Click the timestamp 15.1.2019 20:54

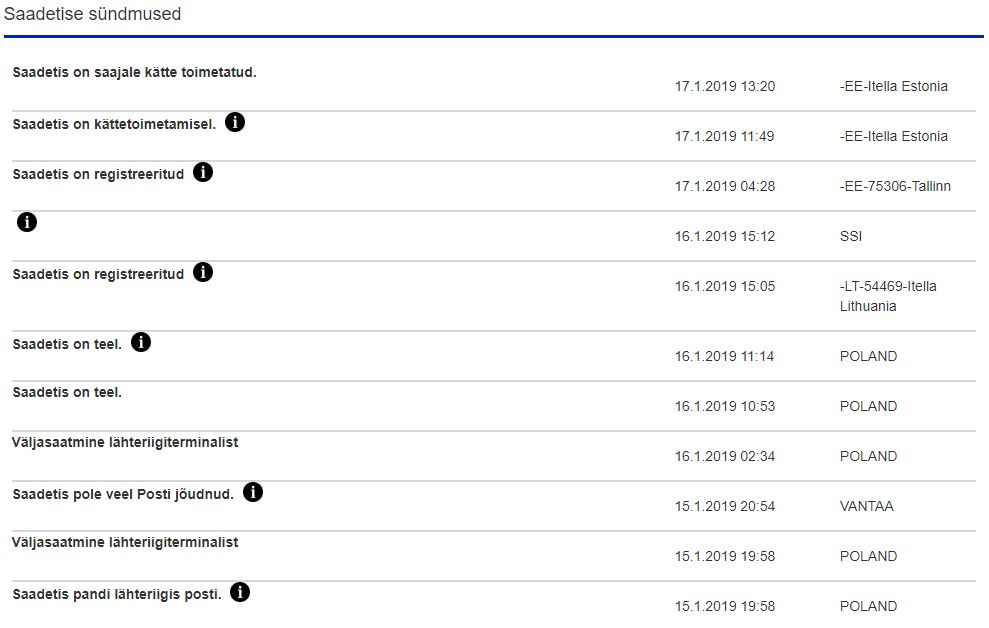pos(724,507)
